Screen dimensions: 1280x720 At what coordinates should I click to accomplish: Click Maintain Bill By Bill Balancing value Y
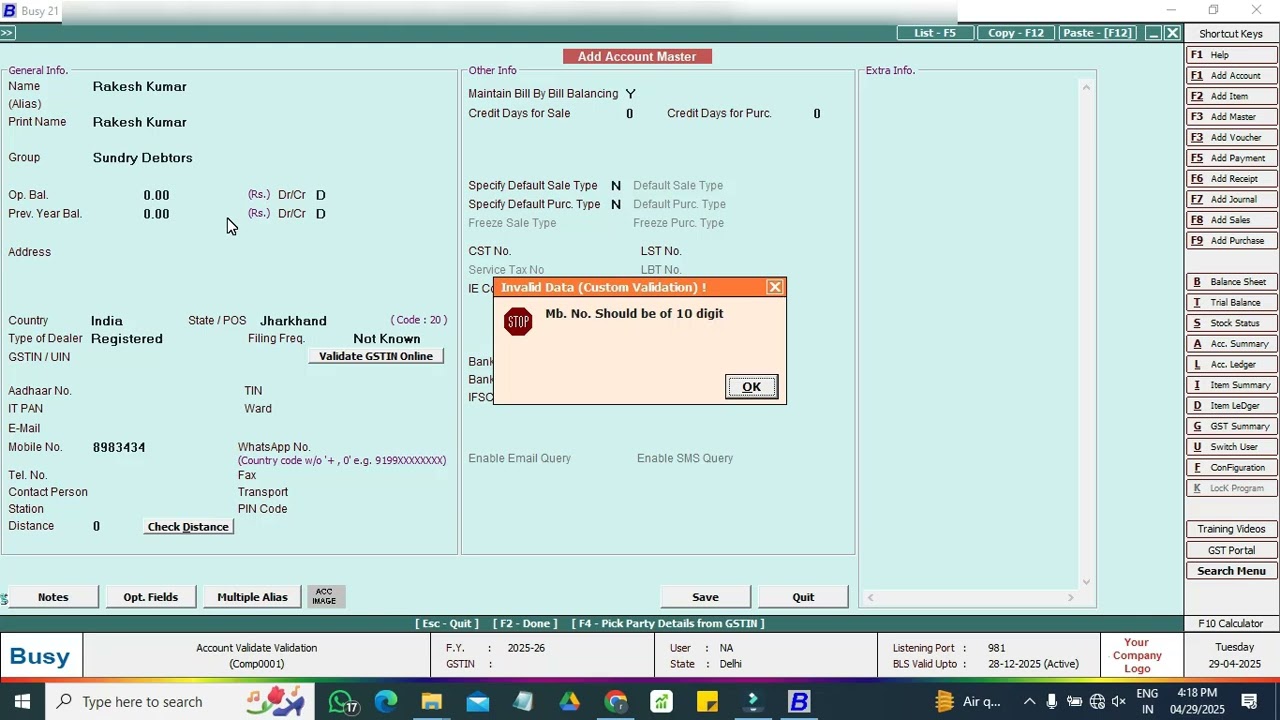click(x=630, y=94)
